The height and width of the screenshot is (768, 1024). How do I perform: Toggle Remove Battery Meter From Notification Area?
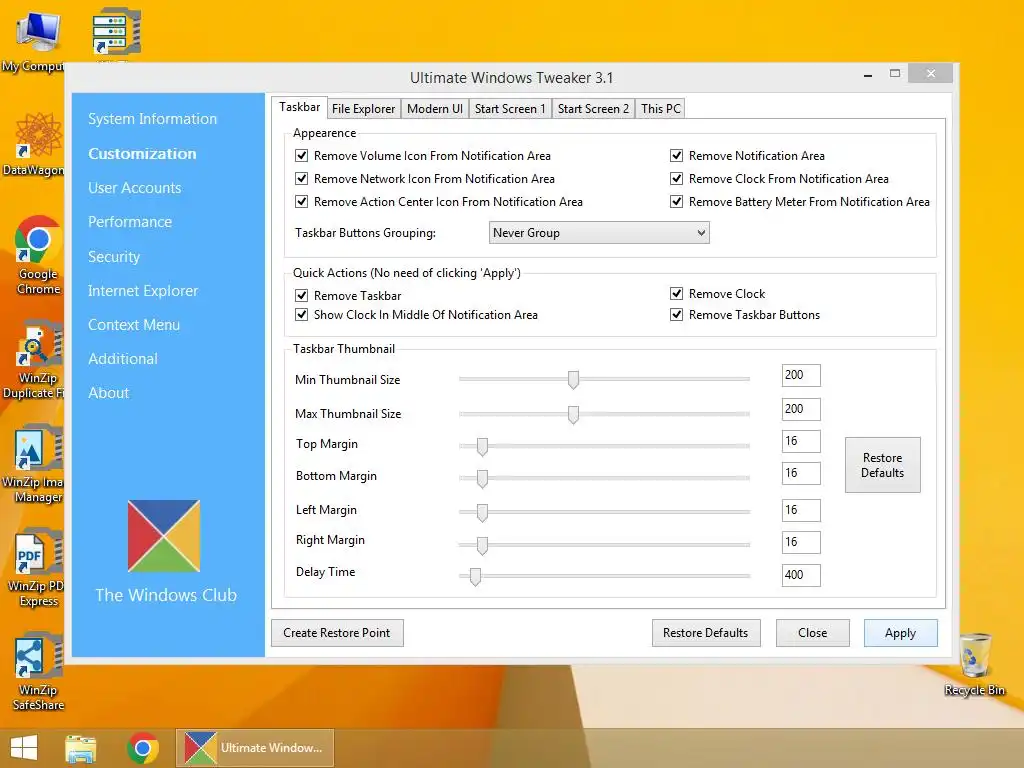coord(677,201)
